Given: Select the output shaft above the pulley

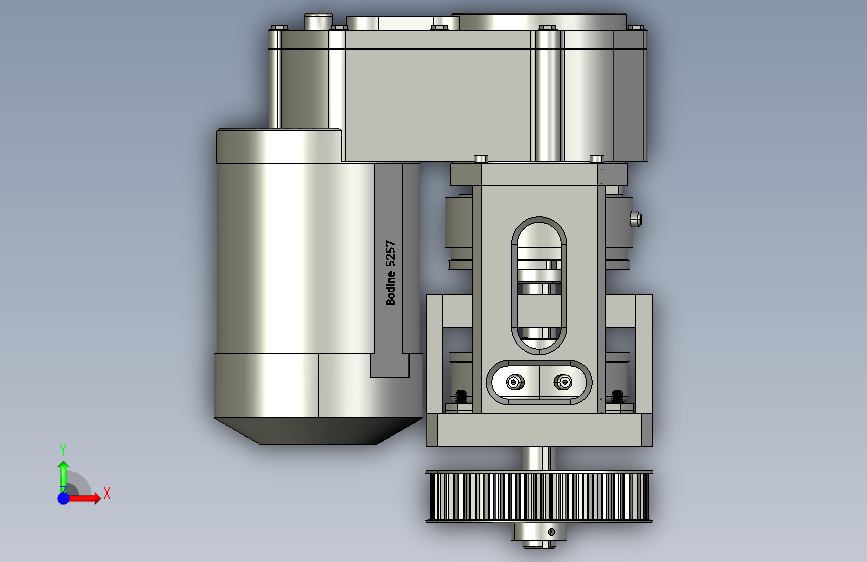Looking at the screenshot, I should pos(537,459).
